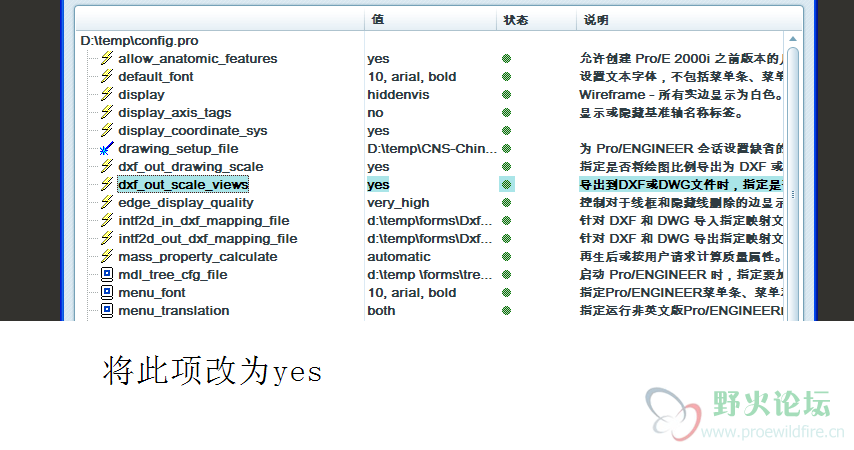Click lightning icon beside default_font
The width and height of the screenshot is (854, 450).
(107, 76)
